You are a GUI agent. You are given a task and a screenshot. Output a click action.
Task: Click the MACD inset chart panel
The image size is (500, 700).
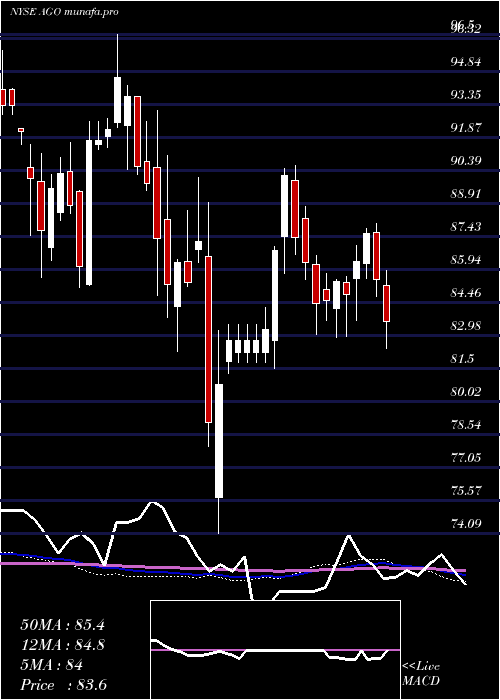point(275,650)
